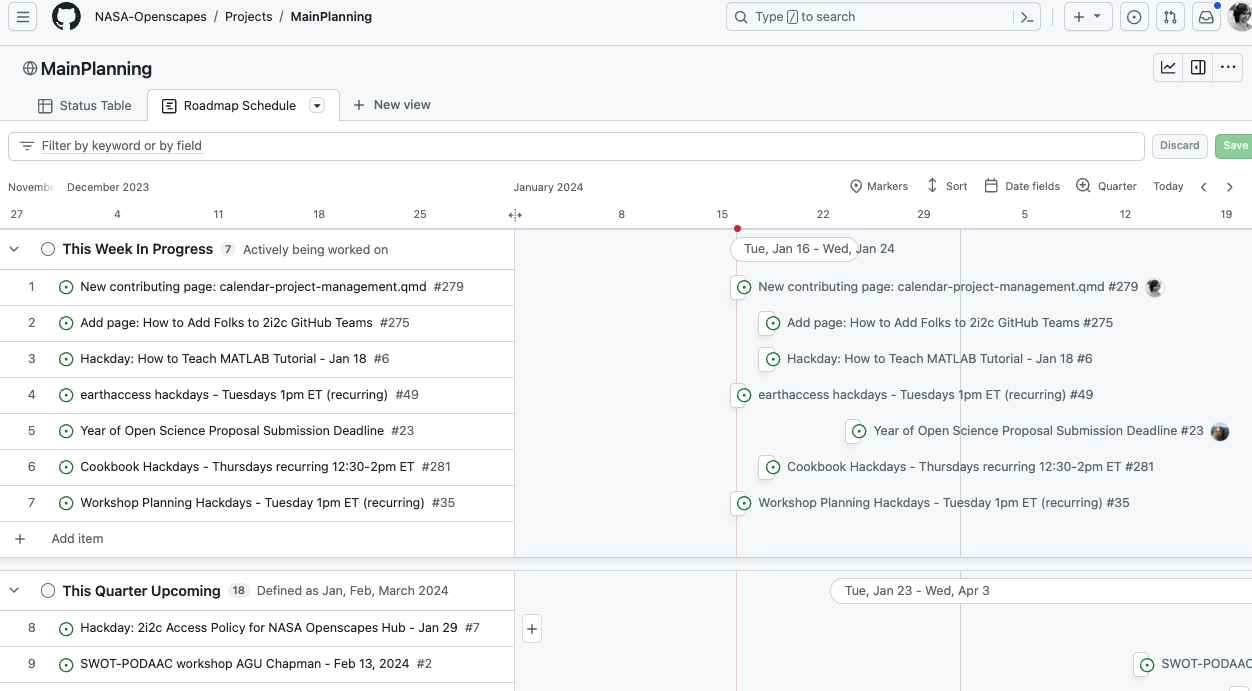Open the notifications inbox
This screenshot has height=691, width=1252.
click(x=1206, y=16)
